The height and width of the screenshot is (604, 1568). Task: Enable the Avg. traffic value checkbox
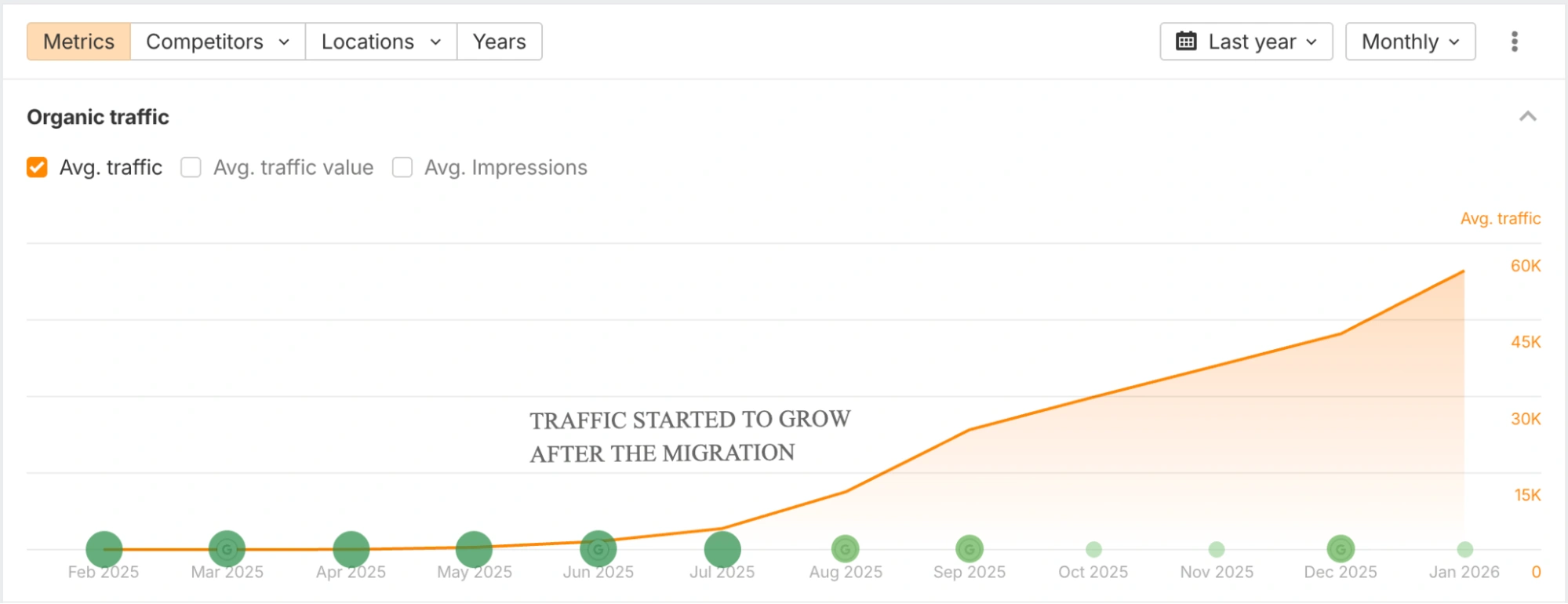(191, 167)
